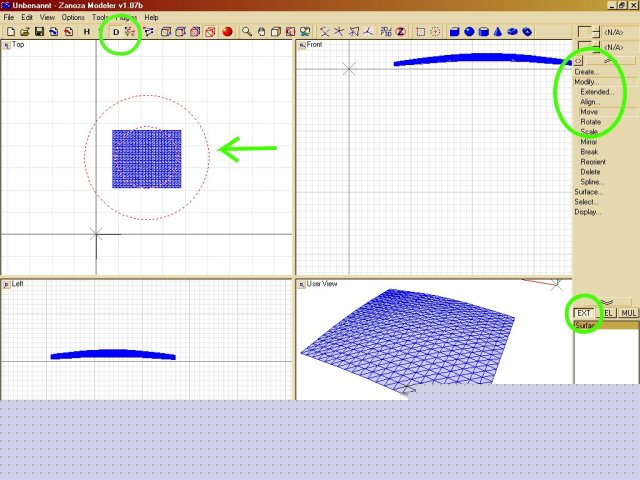Create a blue cone primitive

click(497, 32)
